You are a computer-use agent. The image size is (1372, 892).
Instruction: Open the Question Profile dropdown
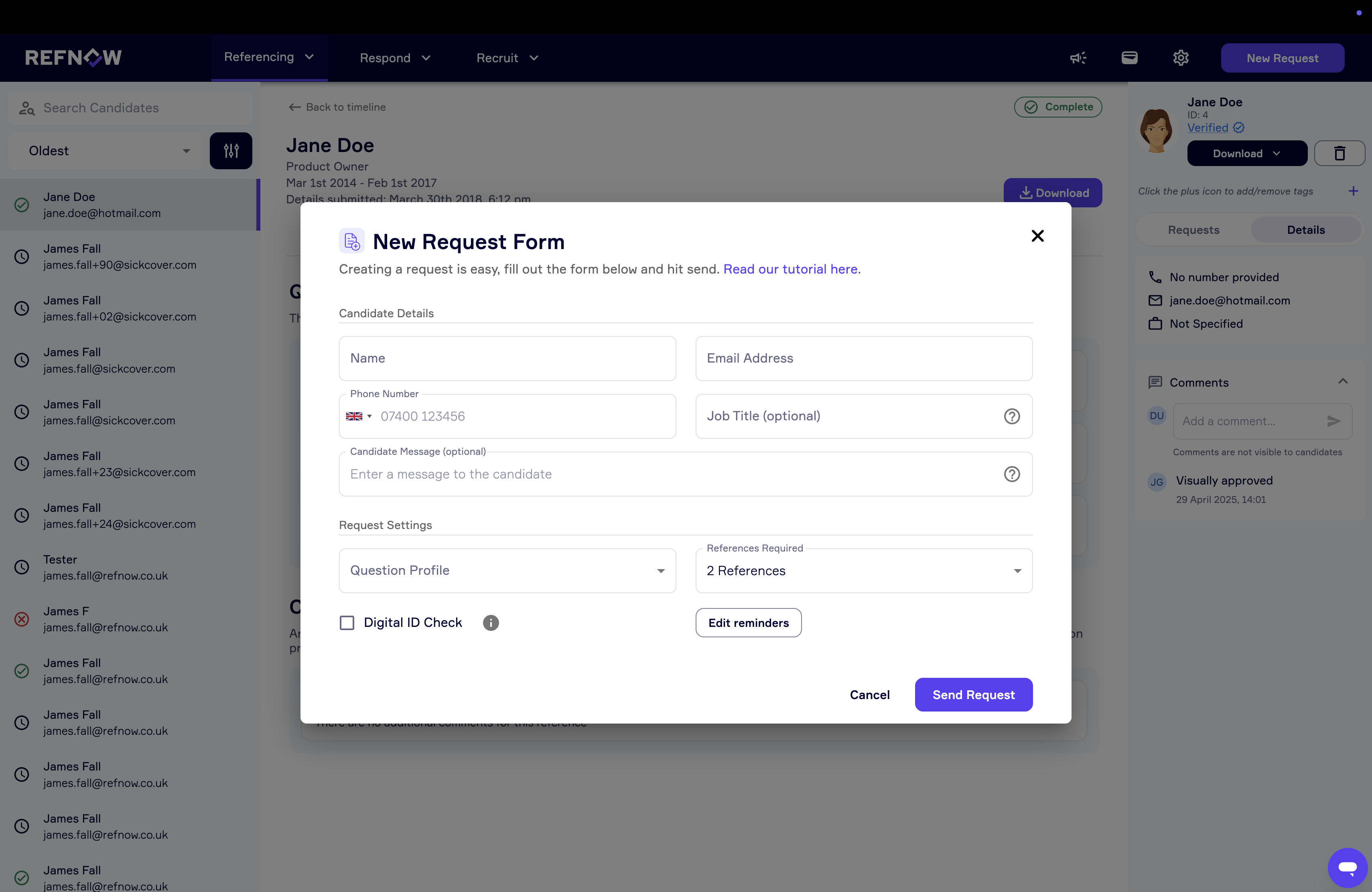pos(507,570)
